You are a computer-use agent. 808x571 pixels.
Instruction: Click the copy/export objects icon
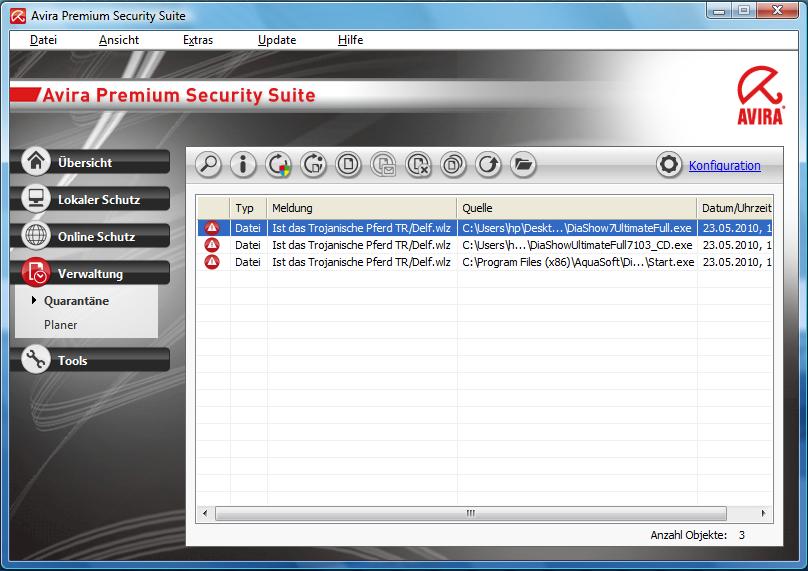click(453, 165)
